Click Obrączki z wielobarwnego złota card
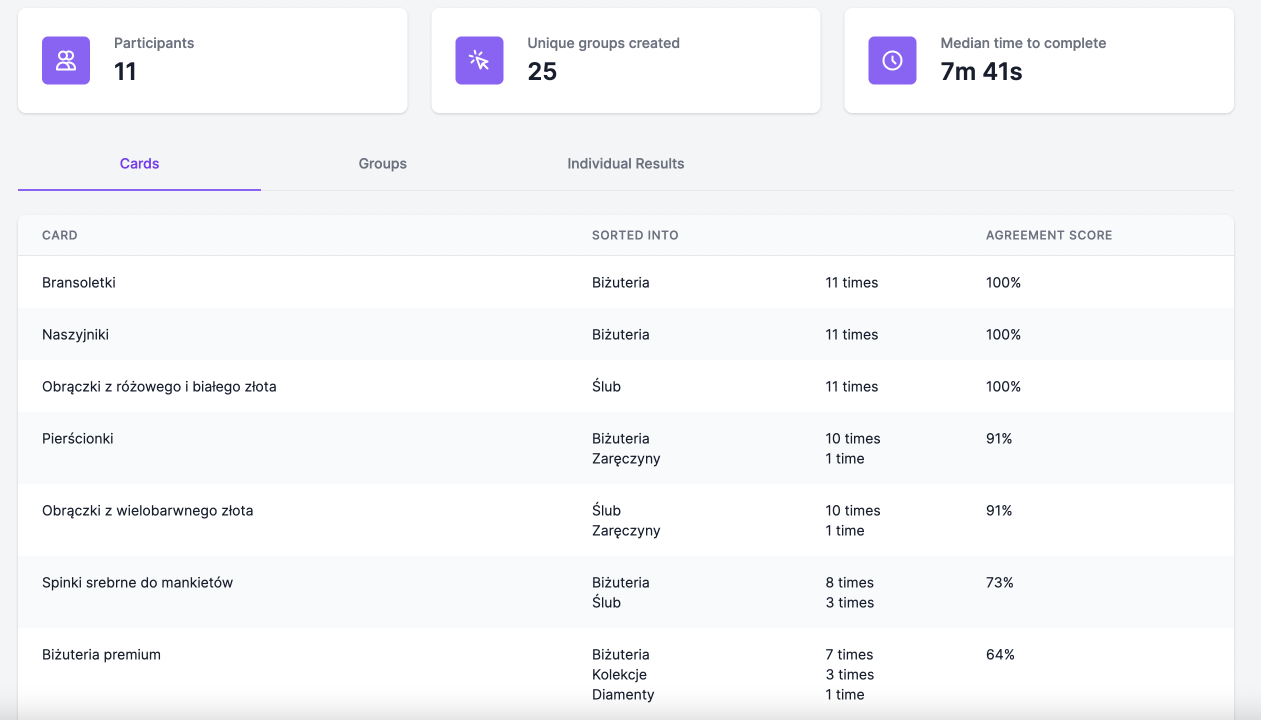This screenshot has height=720, width=1261. tap(147, 511)
